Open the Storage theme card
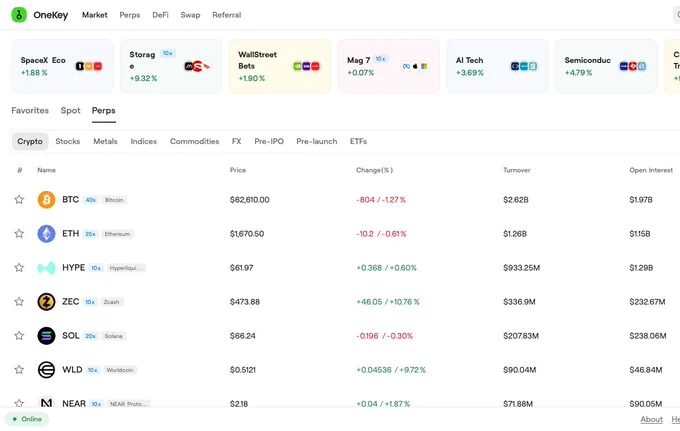 (x=171, y=66)
